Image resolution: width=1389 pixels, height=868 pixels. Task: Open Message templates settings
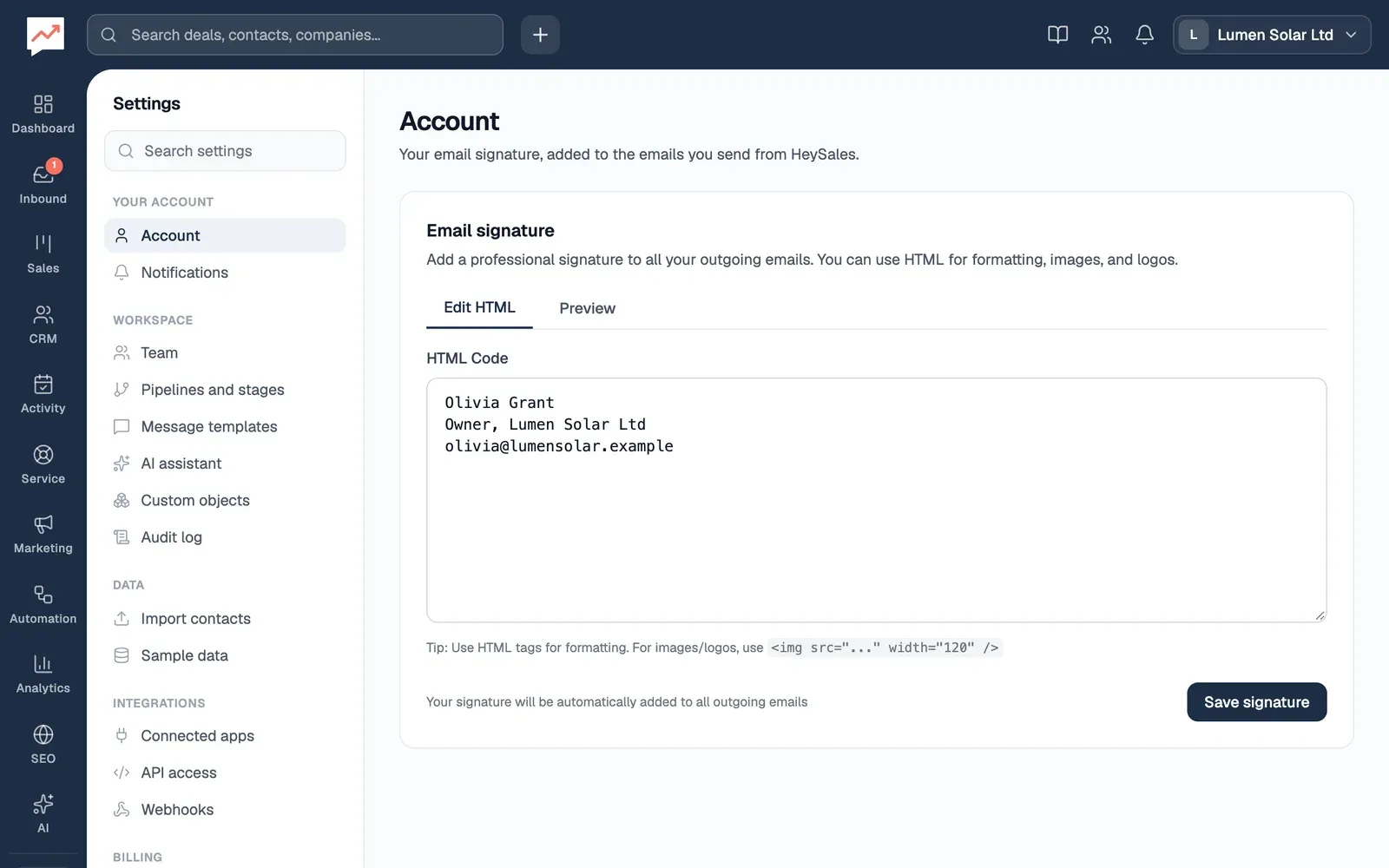[225, 426]
